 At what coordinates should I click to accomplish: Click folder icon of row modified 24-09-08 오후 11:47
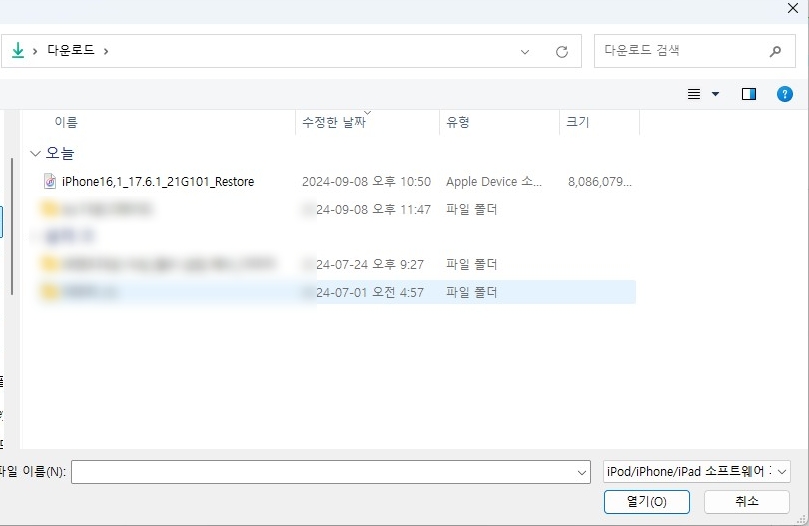coord(50,210)
